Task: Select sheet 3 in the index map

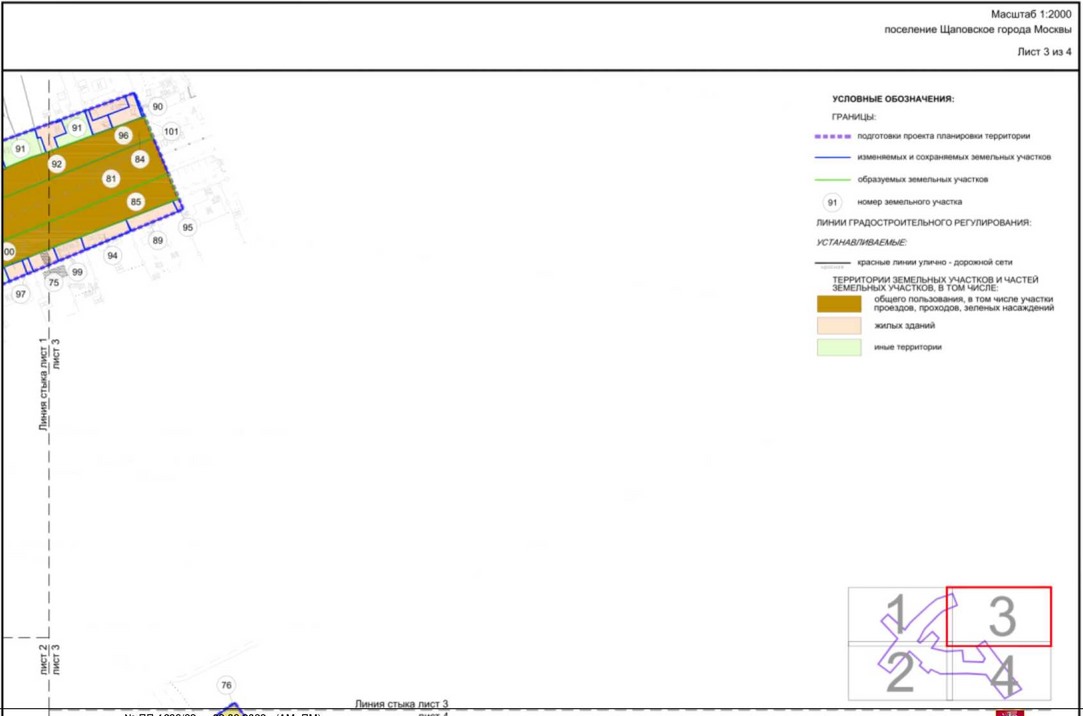Action: tap(999, 617)
